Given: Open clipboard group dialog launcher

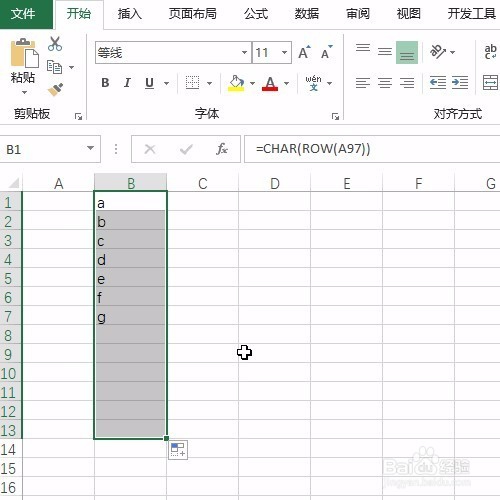Looking at the screenshot, I should point(78,116).
